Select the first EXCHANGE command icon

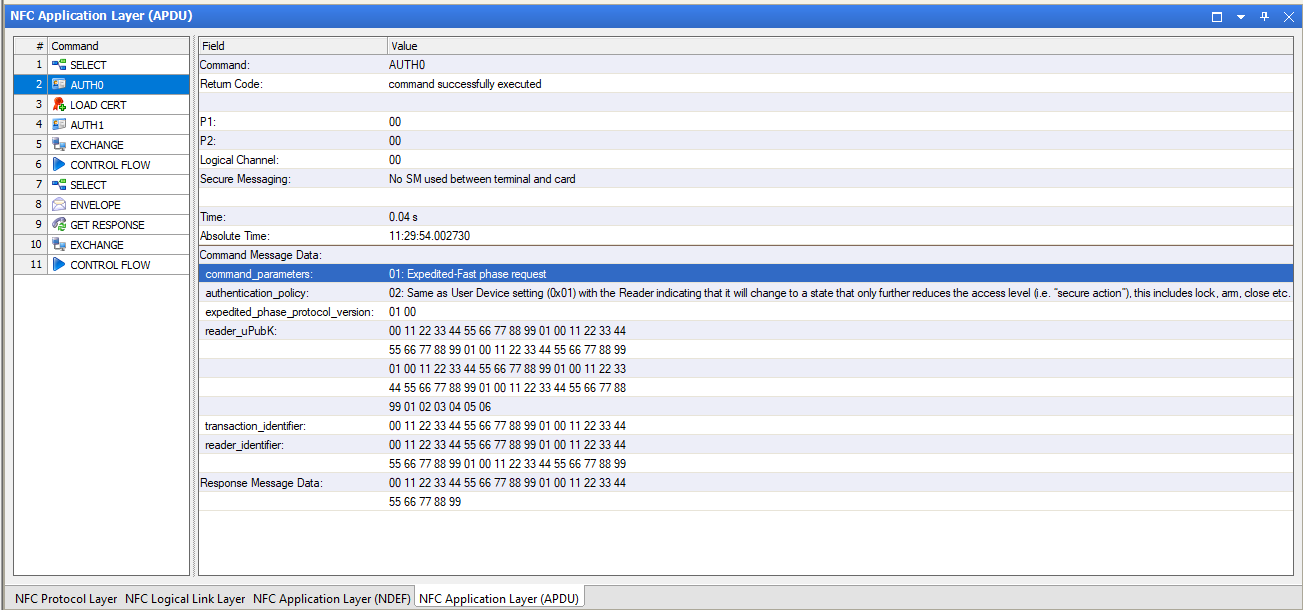tap(59, 145)
